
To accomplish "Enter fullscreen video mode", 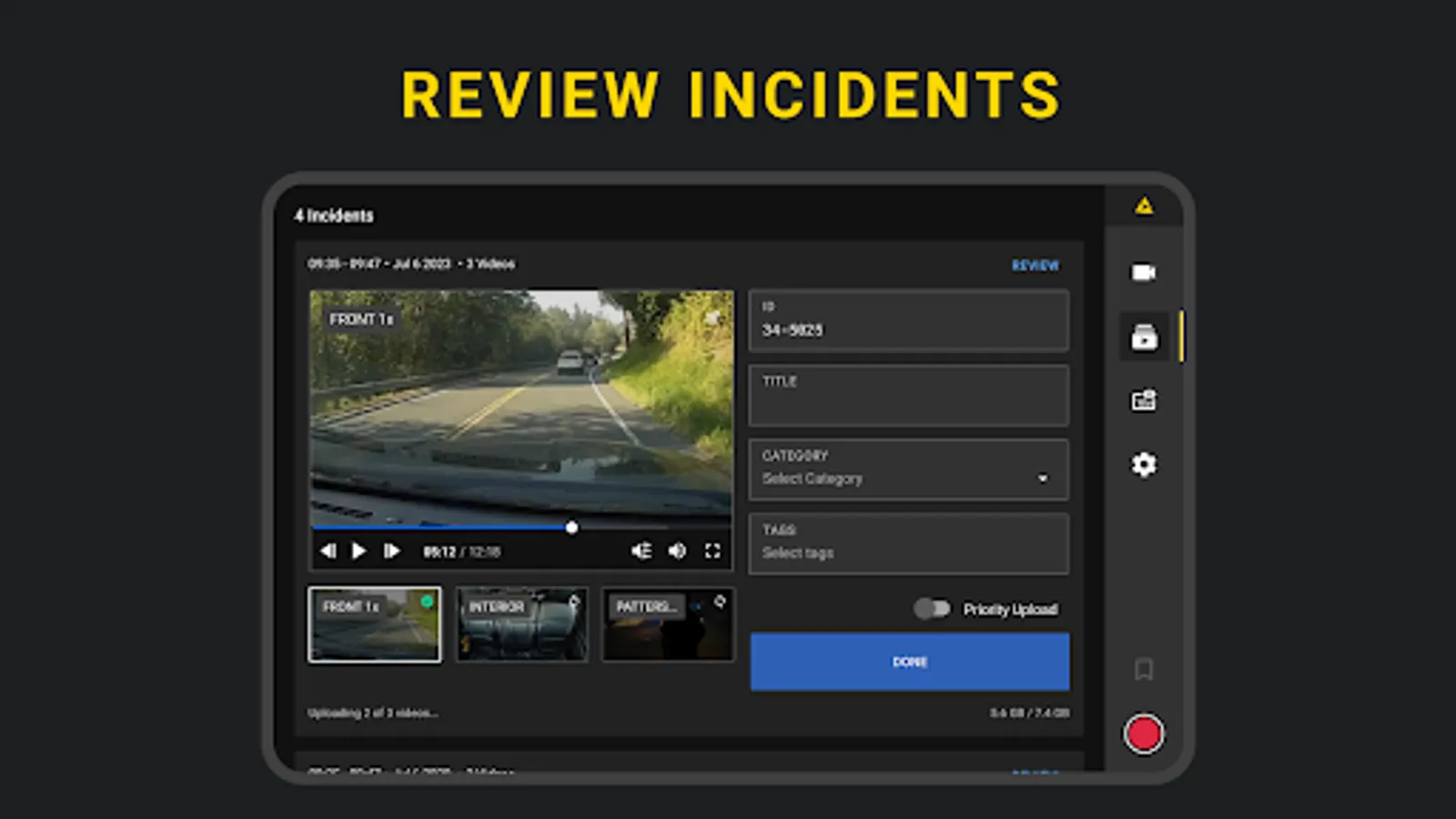I will (713, 551).
